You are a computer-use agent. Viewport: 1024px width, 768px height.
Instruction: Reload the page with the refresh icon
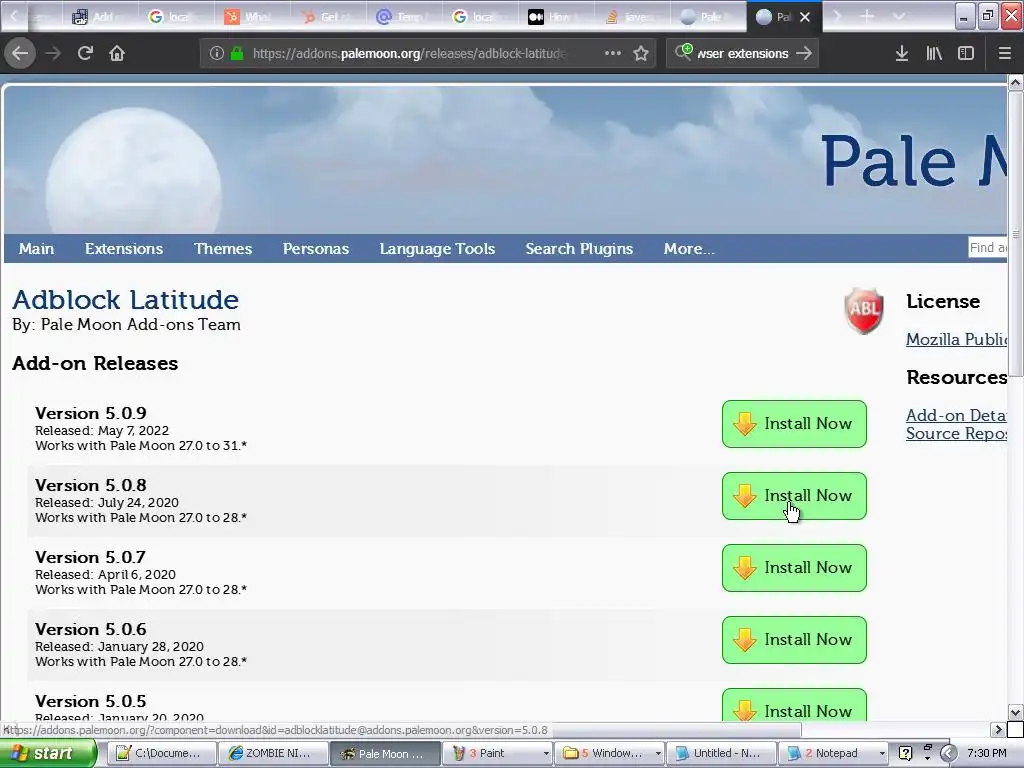(x=85, y=53)
